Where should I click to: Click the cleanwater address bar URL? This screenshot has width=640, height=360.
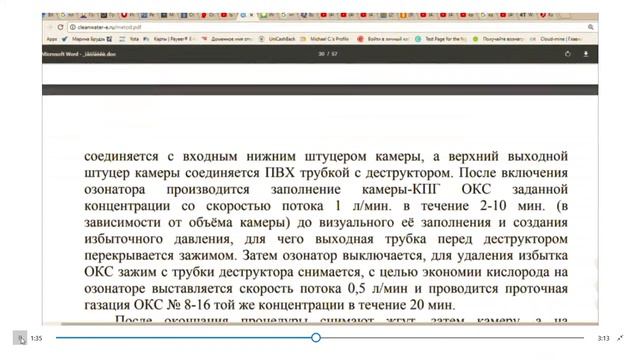(109, 27)
